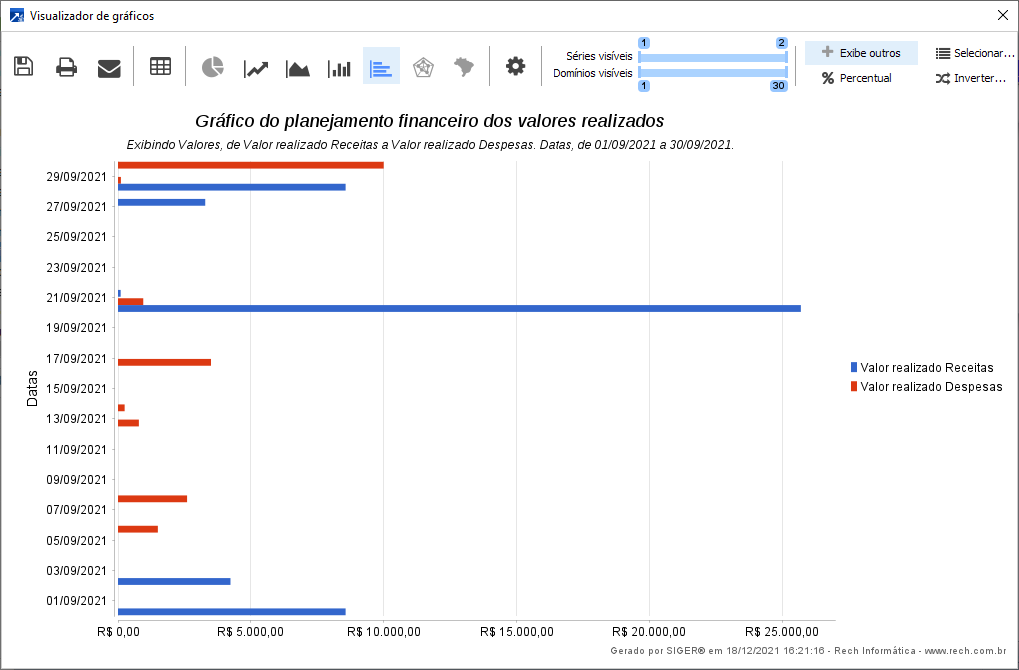Click the large blue bar near 21/09/2021
Image resolution: width=1019 pixels, height=670 pixels.
pos(459,309)
